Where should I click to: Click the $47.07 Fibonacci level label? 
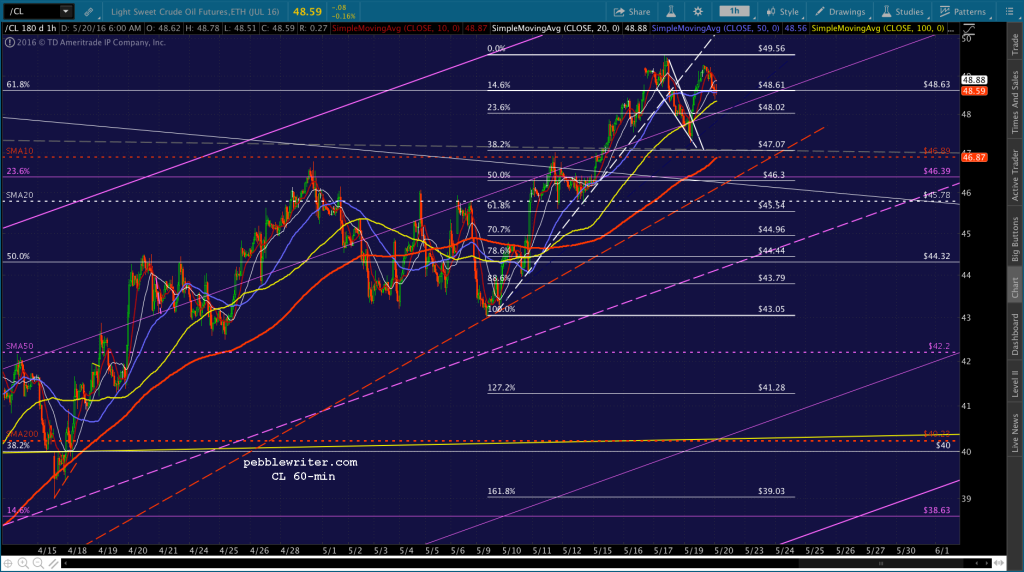[771, 144]
